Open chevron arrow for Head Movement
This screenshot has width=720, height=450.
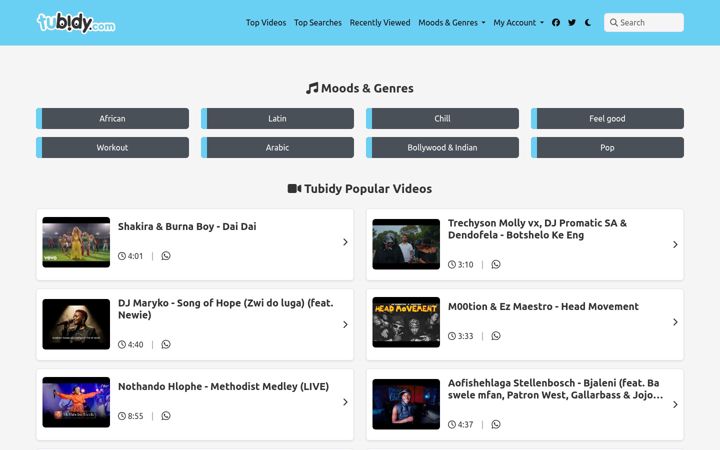click(x=675, y=322)
